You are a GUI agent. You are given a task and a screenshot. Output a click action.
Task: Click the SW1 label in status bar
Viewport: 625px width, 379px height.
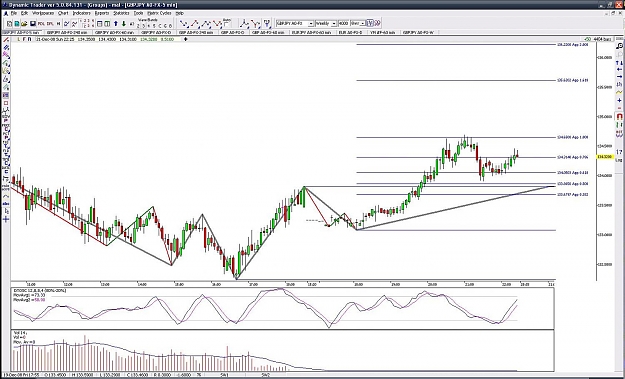coord(224,375)
